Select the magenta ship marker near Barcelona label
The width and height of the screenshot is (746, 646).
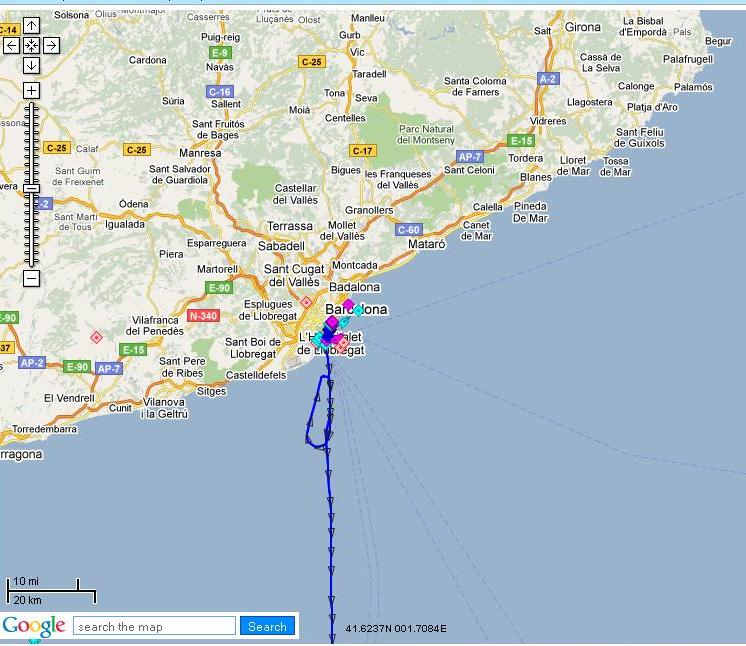(348, 304)
